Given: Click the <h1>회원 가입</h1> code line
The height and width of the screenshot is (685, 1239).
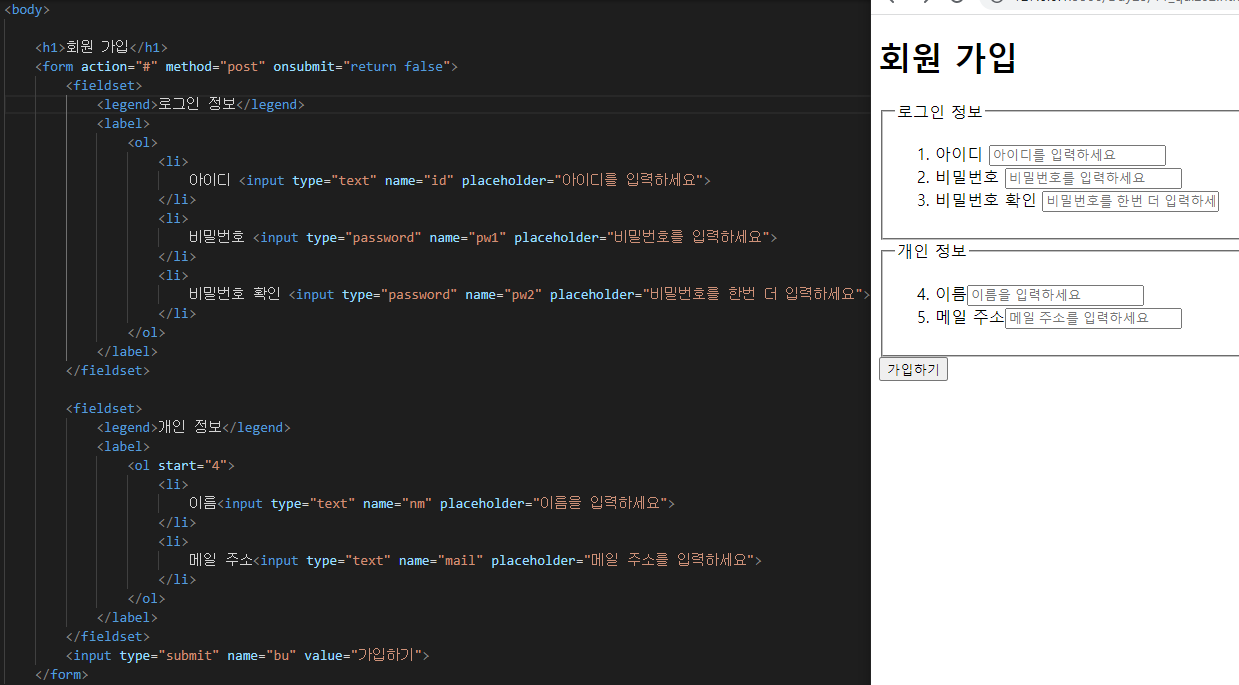Looking at the screenshot, I should pos(101,47).
